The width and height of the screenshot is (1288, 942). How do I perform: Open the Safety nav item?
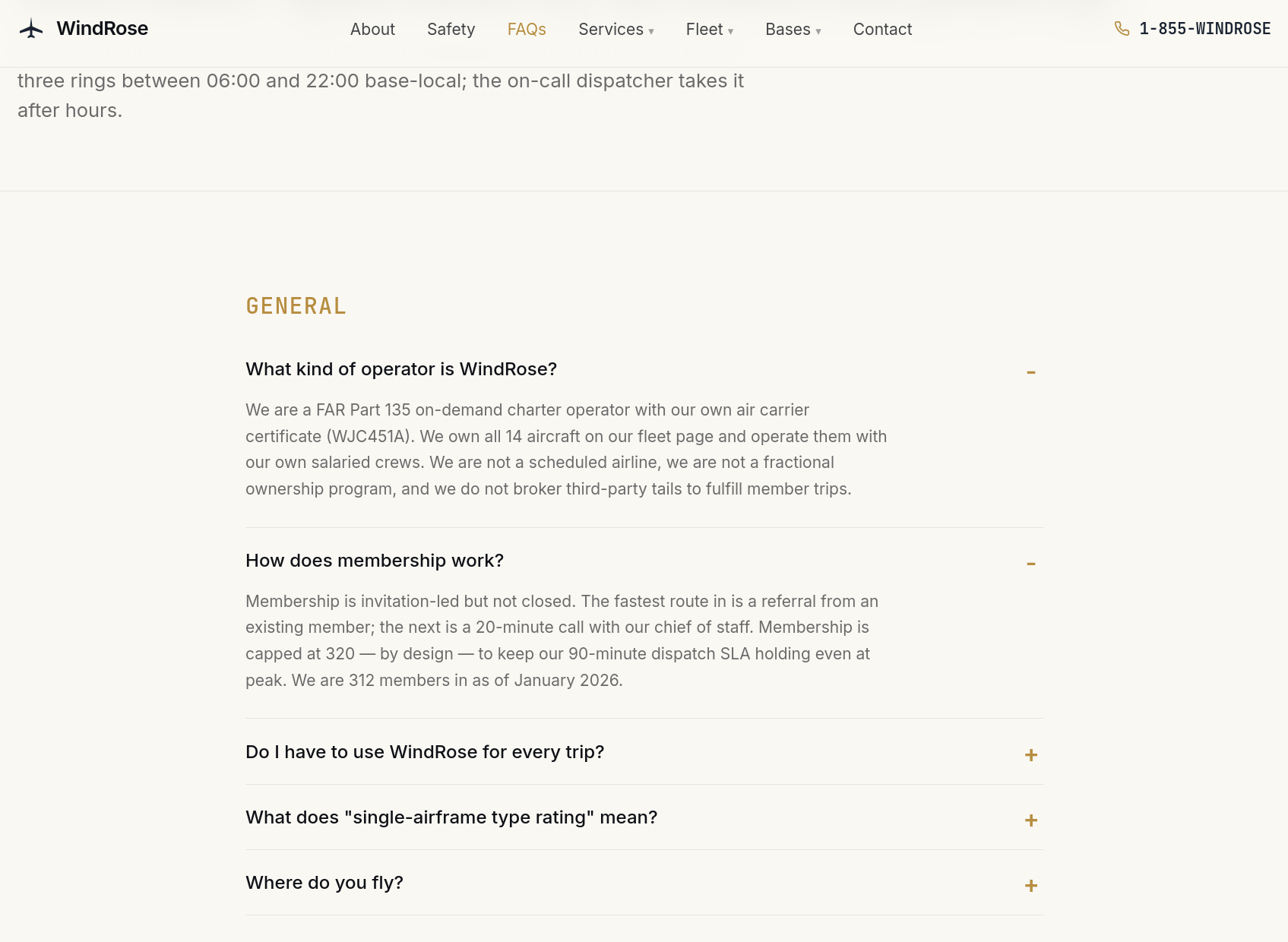[x=451, y=30]
